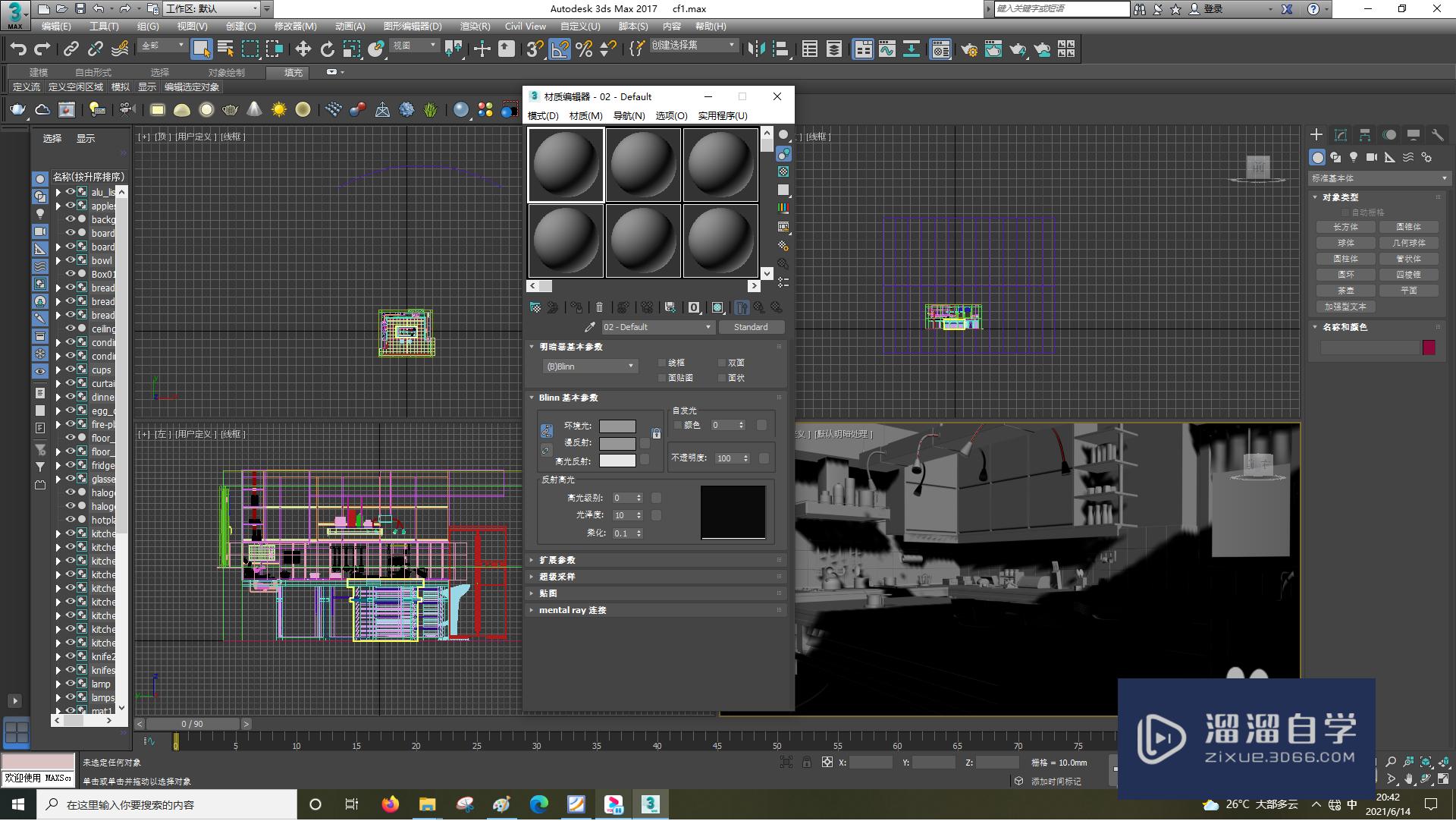Image resolution: width=1456 pixels, height=821 pixels.
Task: Open the Modify panel tab icon
Action: [x=1341, y=135]
